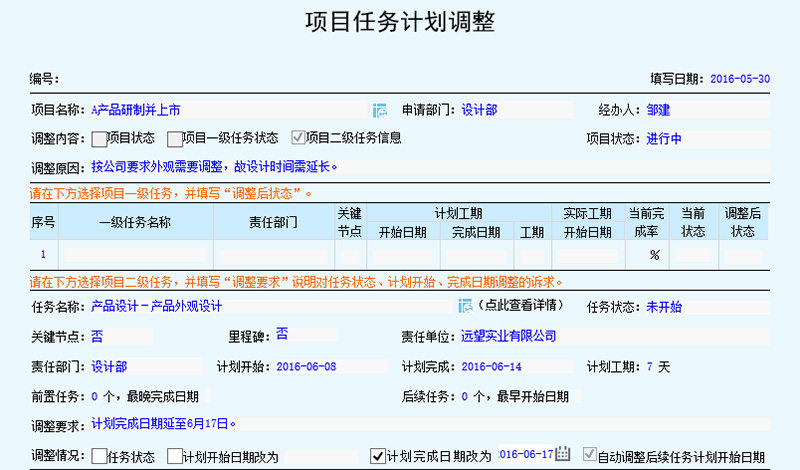Click the 调整后状态 cell in row 1
The width and height of the screenshot is (800, 470).
point(742,255)
